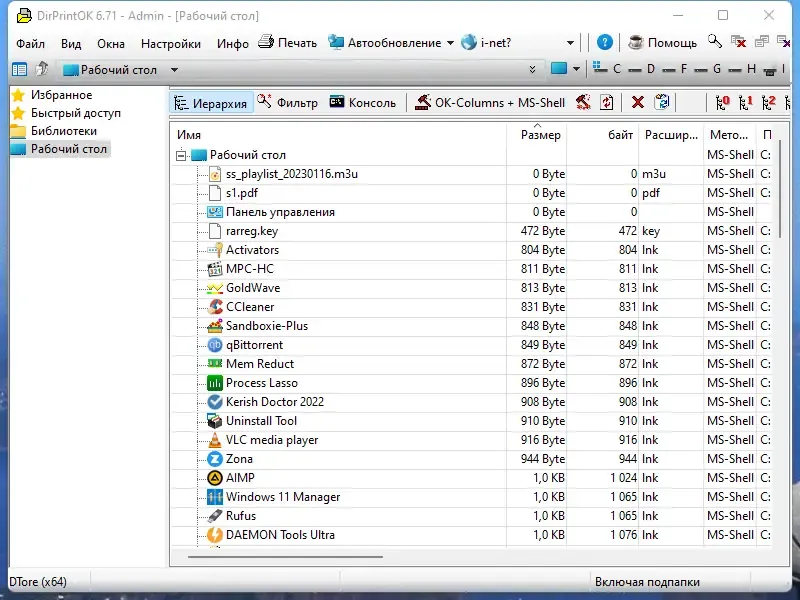
Task: Sort by the Мето... column header
Action: pos(729,135)
